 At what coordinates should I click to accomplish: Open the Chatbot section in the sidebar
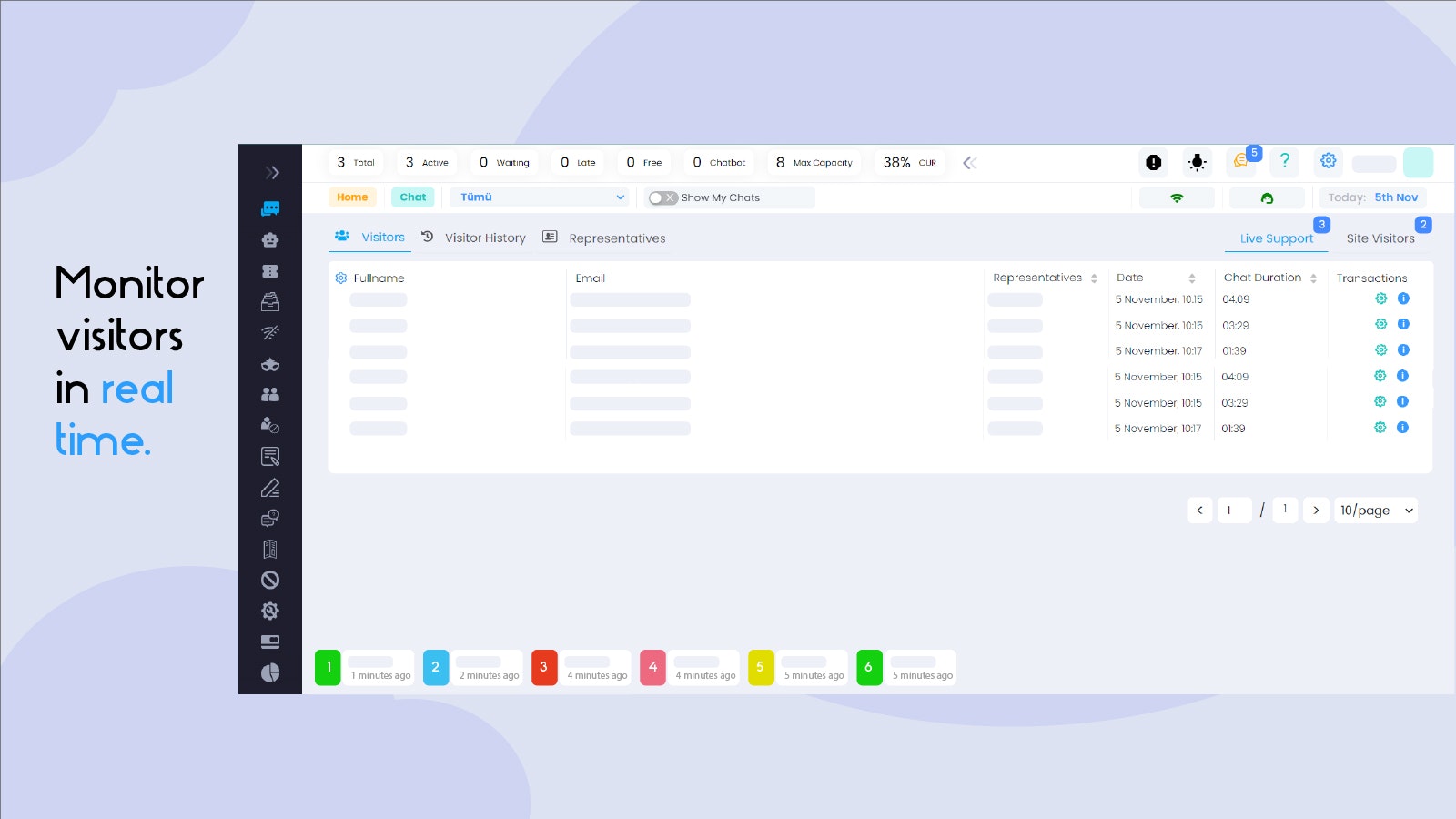tap(270, 239)
